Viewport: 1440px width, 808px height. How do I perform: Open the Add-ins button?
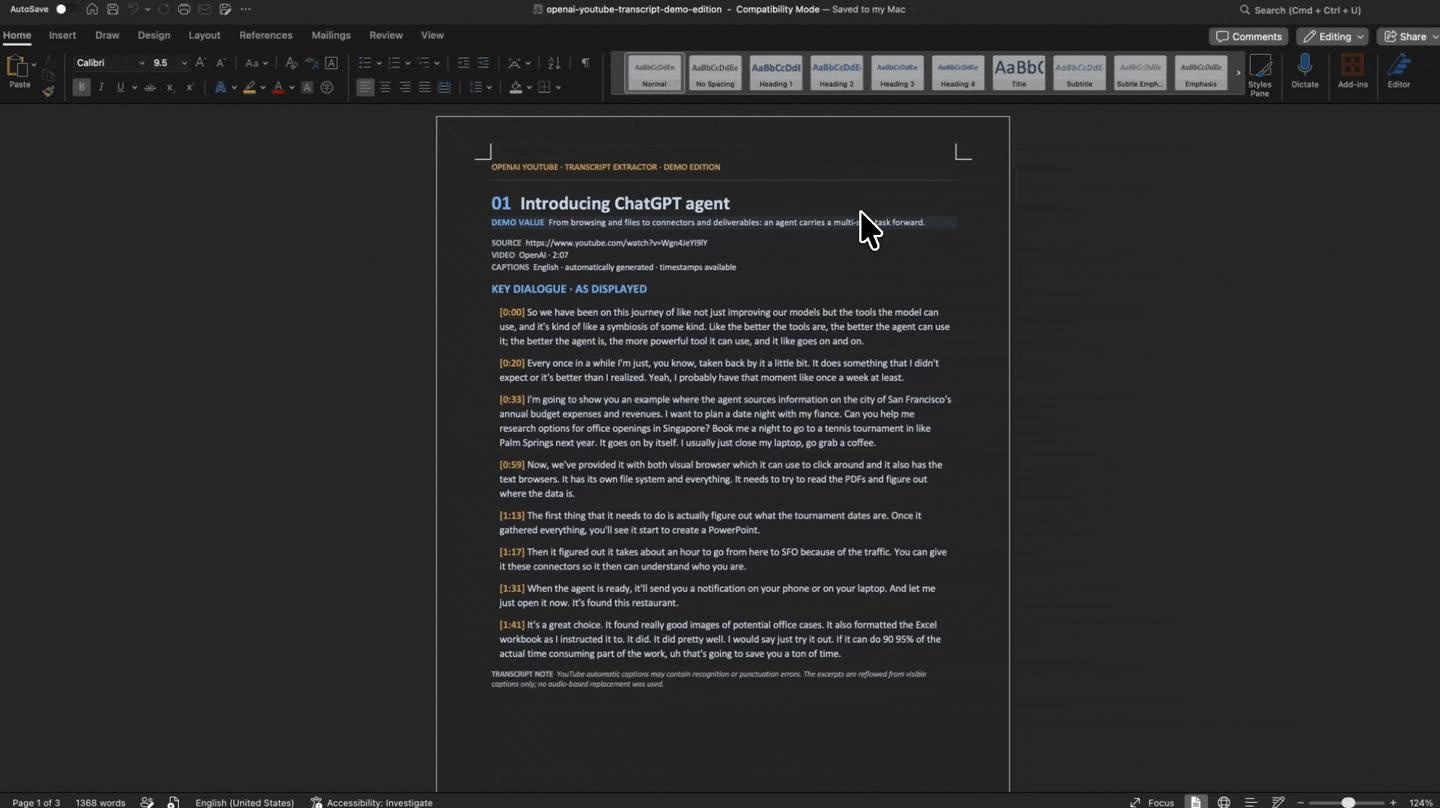pos(1353,72)
